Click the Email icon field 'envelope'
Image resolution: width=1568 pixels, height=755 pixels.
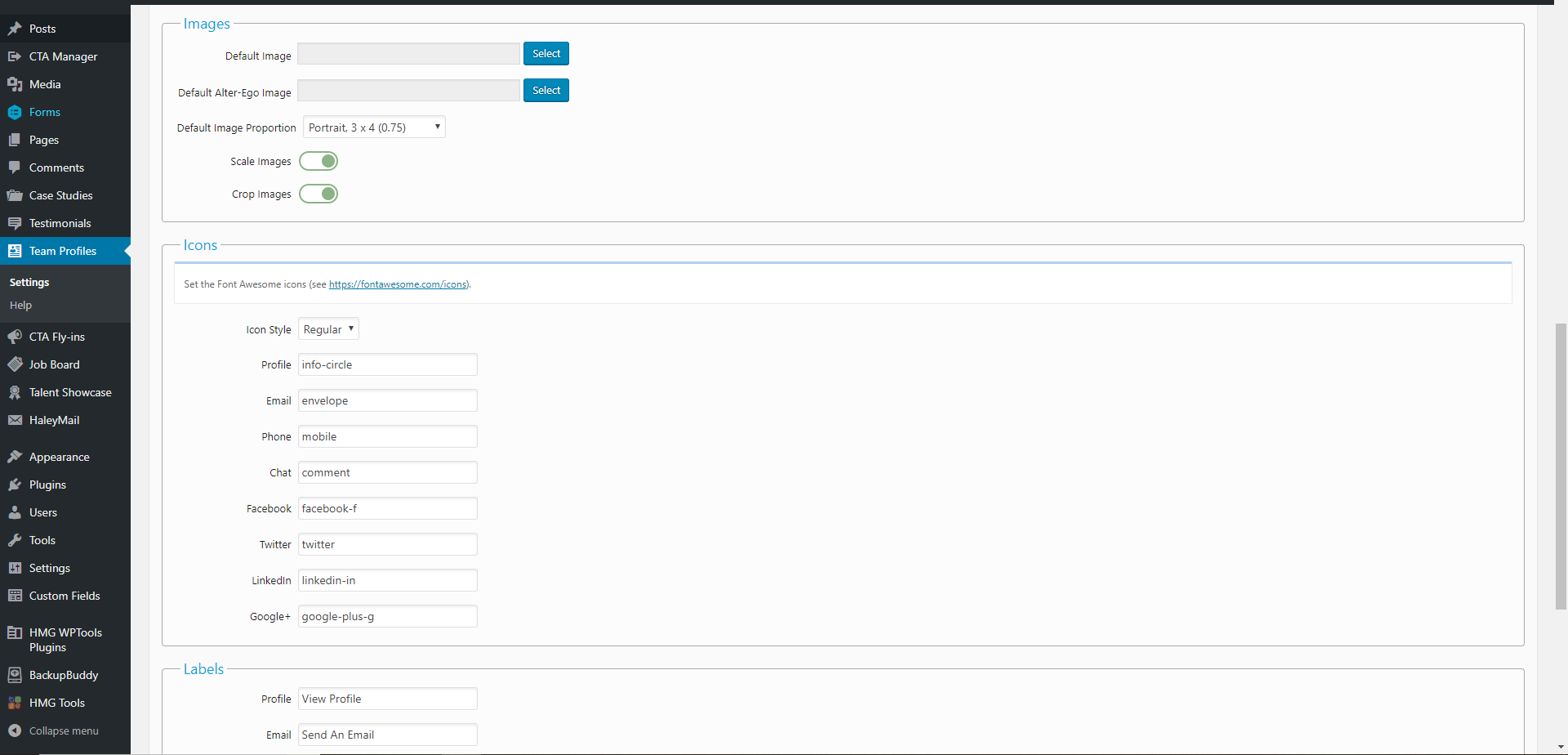click(388, 400)
